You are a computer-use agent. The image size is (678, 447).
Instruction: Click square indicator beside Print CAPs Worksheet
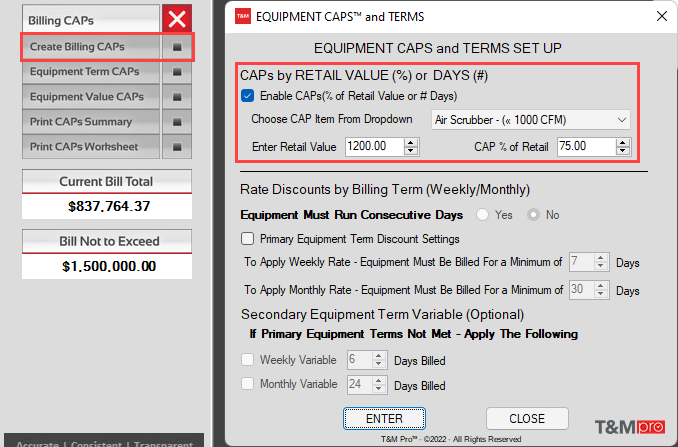177,147
